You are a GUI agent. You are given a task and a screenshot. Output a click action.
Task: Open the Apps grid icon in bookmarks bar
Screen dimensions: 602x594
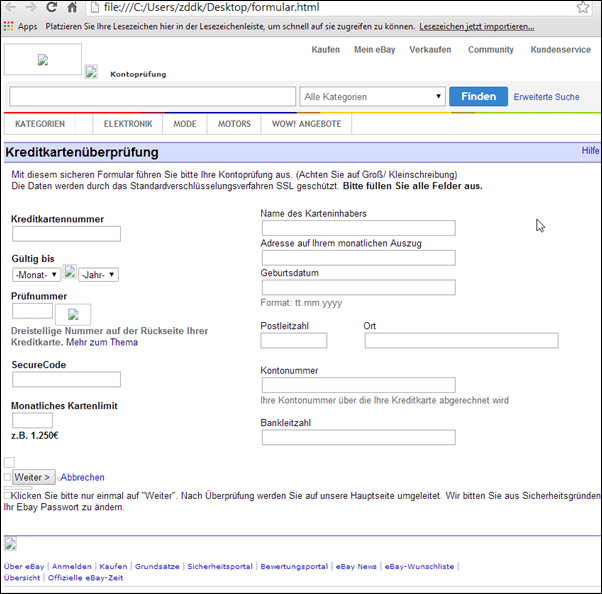(x=8, y=26)
